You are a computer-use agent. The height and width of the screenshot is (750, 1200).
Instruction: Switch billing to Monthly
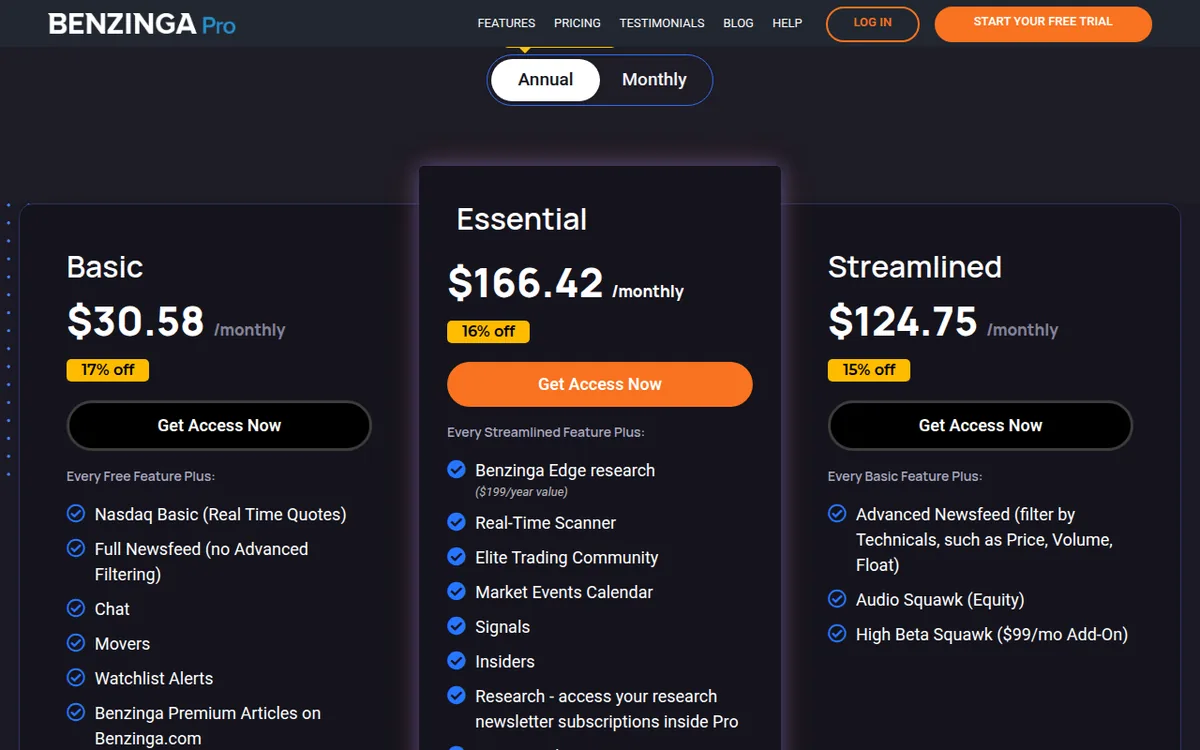(x=654, y=80)
